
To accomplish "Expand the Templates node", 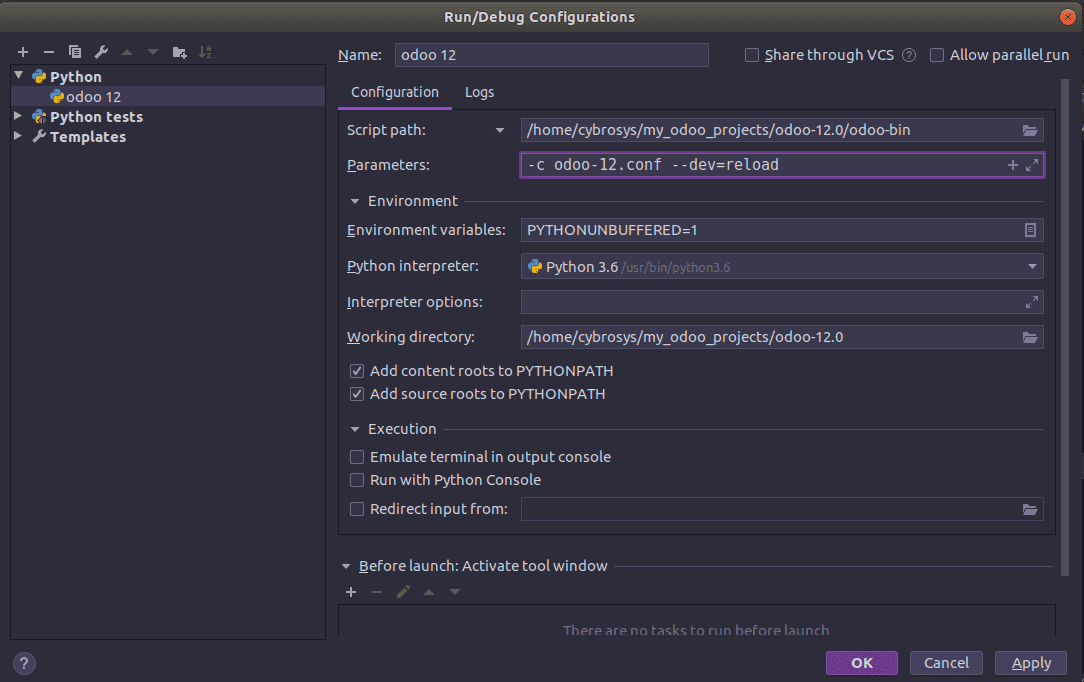I will pyautogui.click(x=18, y=136).
